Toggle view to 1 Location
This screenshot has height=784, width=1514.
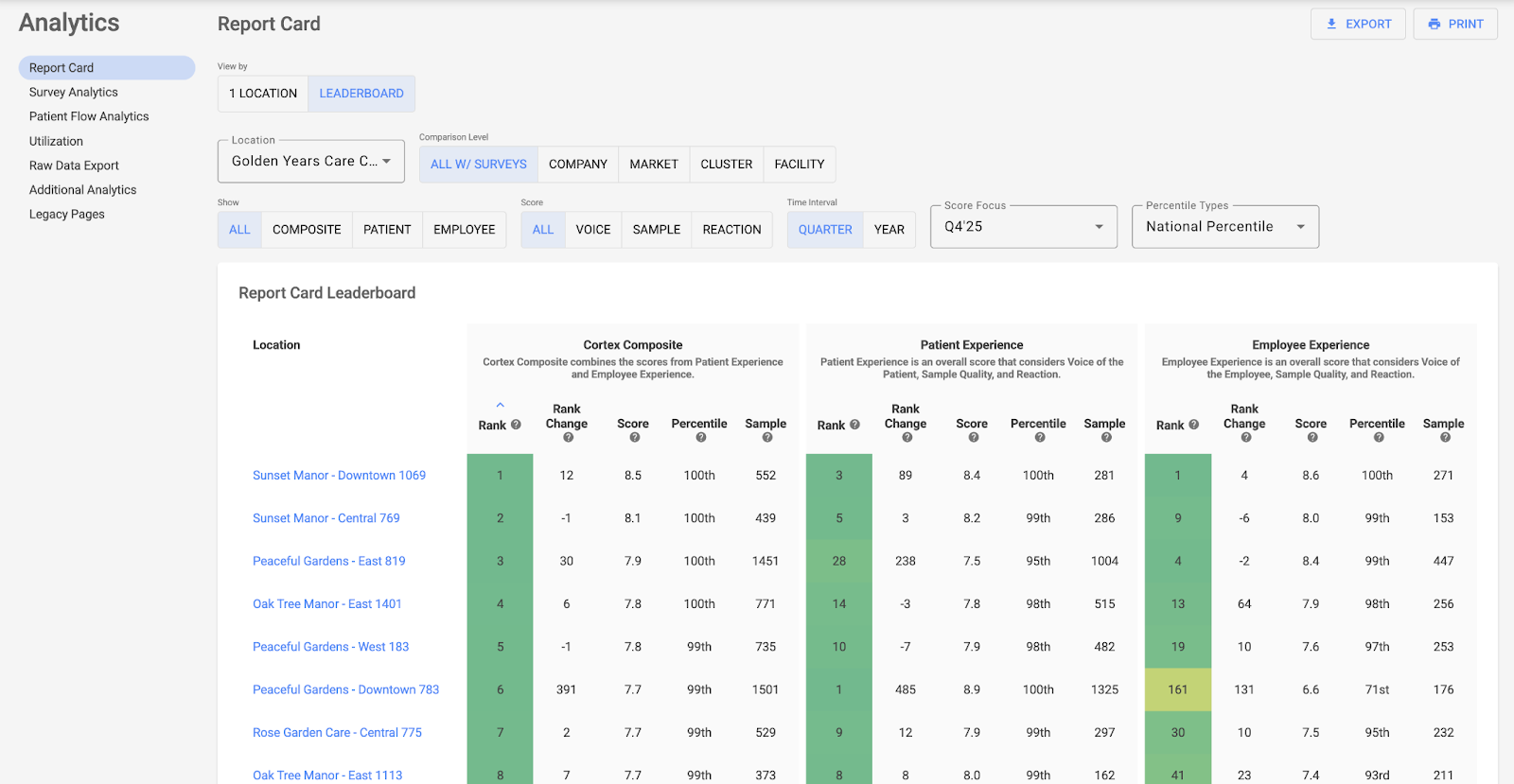263,94
